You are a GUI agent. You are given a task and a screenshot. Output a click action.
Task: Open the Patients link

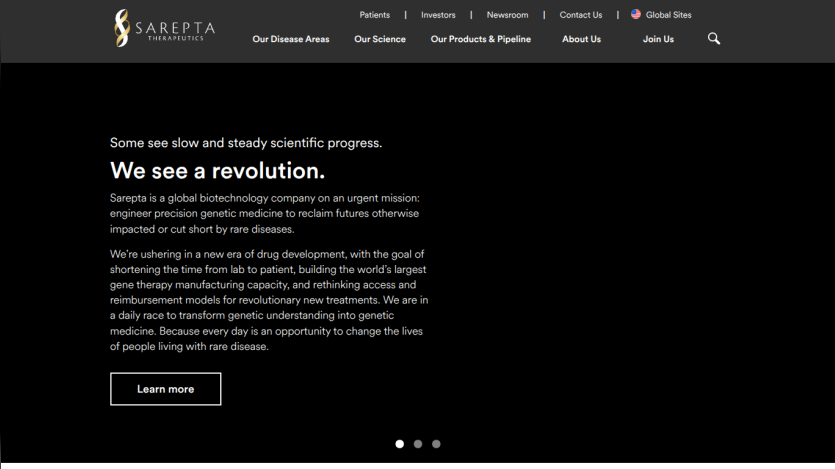(374, 15)
